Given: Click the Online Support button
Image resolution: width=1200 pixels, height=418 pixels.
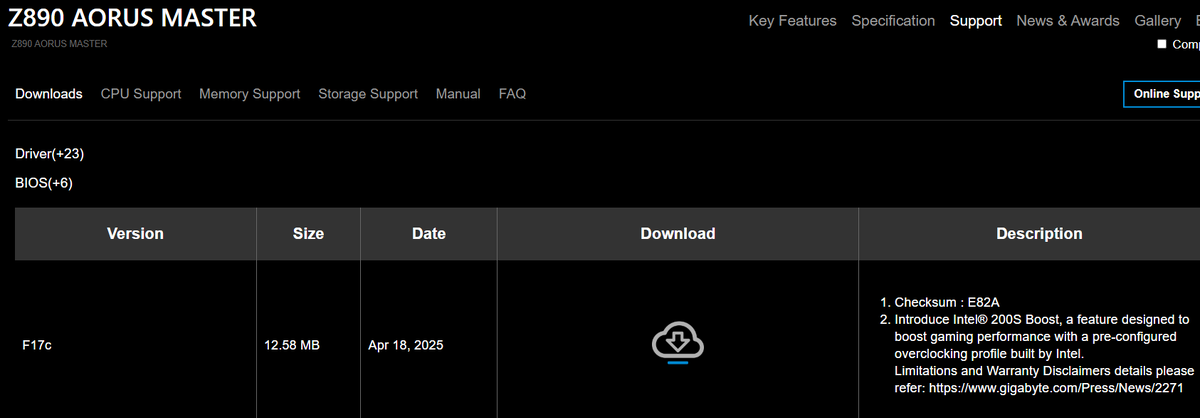Looking at the screenshot, I should click(1162, 94).
